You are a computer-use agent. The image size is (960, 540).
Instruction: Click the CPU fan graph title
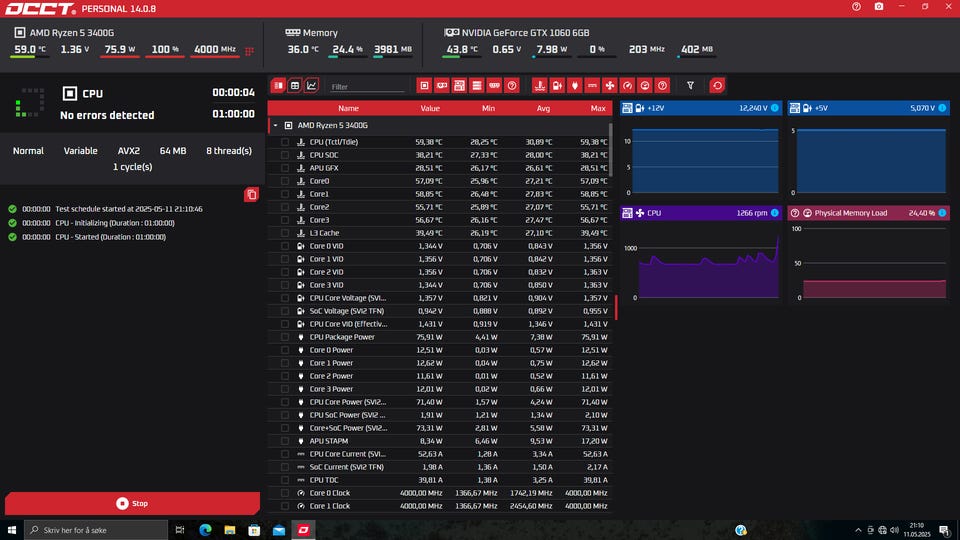pos(701,213)
